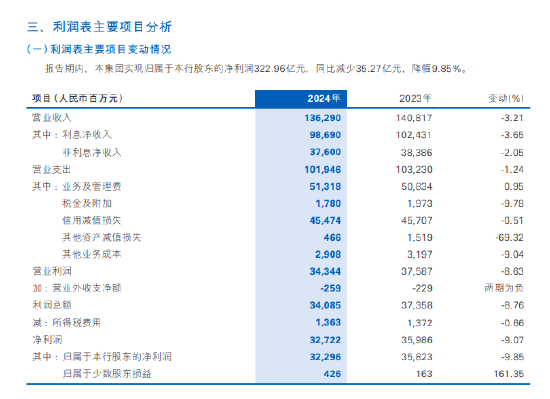This screenshot has width=550, height=399.
Task: Select the 利润总额 row label
Action: [52, 305]
